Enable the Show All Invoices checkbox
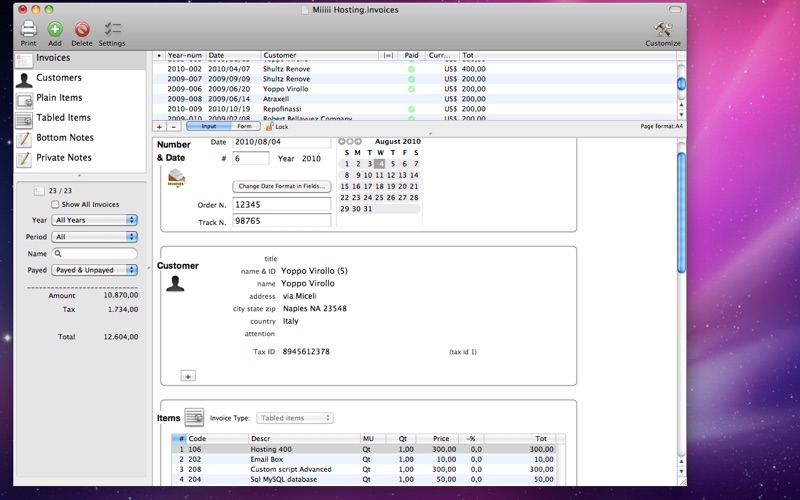 coord(55,205)
